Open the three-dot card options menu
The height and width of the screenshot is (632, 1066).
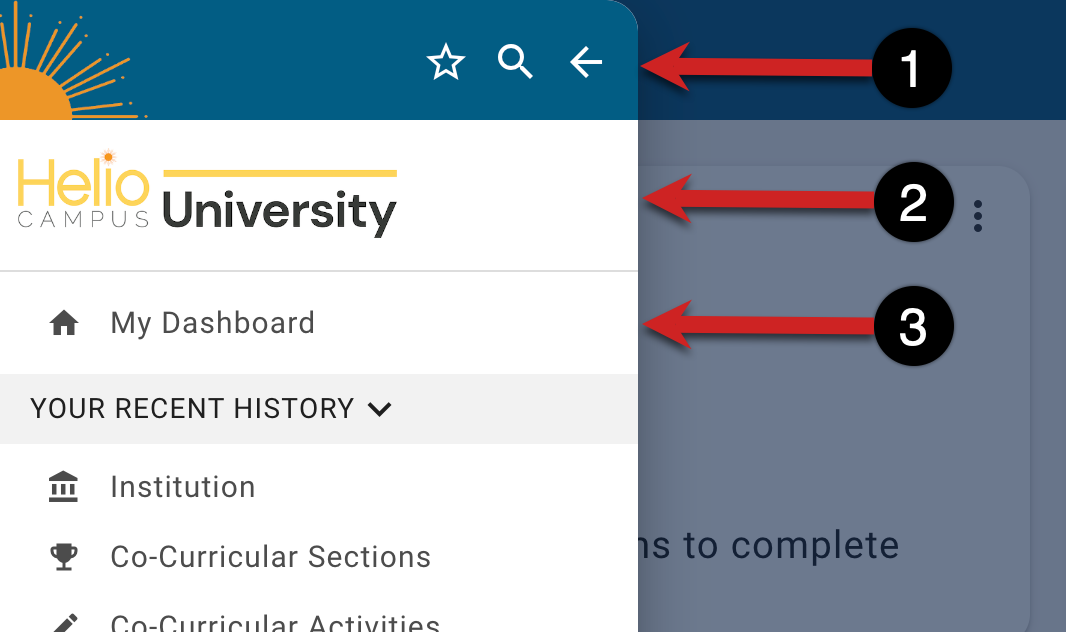pyautogui.click(x=977, y=216)
